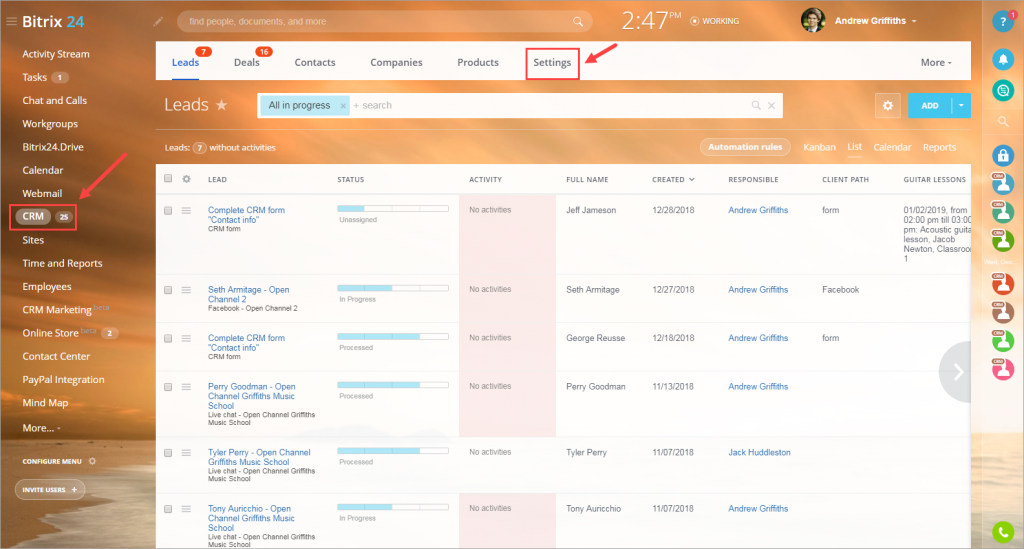Open the help question mark icon
The image size is (1024, 549).
click(x=1002, y=22)
